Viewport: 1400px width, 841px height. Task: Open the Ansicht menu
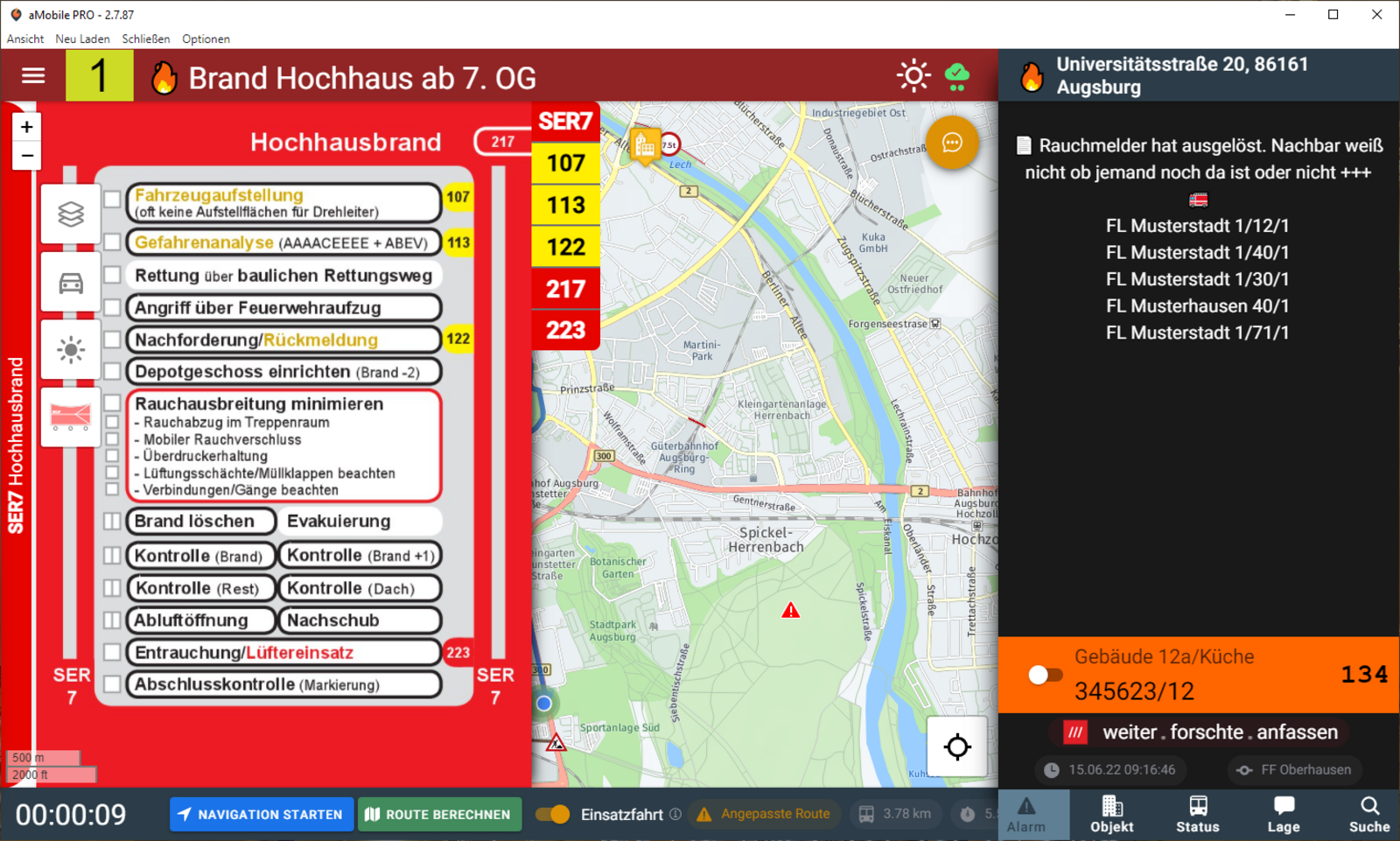tap(25, 39)
